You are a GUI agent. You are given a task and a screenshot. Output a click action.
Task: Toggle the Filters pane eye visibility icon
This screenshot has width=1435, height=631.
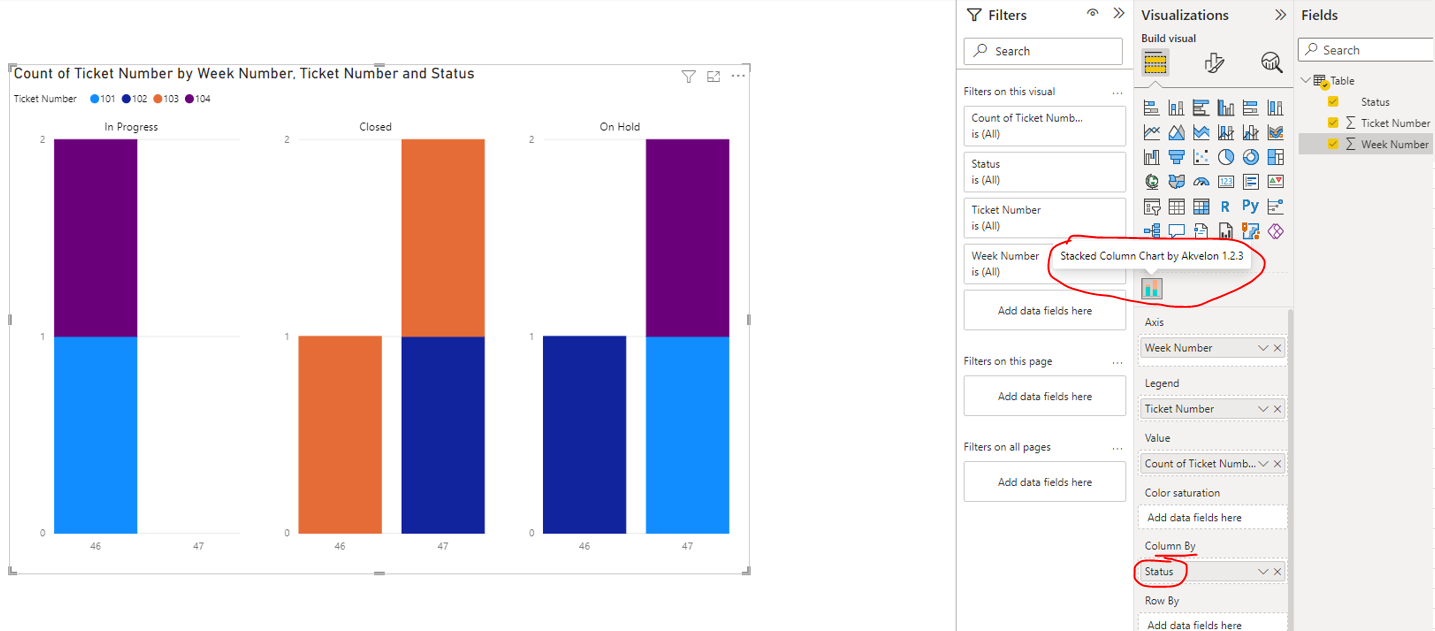click(1093, 14)
